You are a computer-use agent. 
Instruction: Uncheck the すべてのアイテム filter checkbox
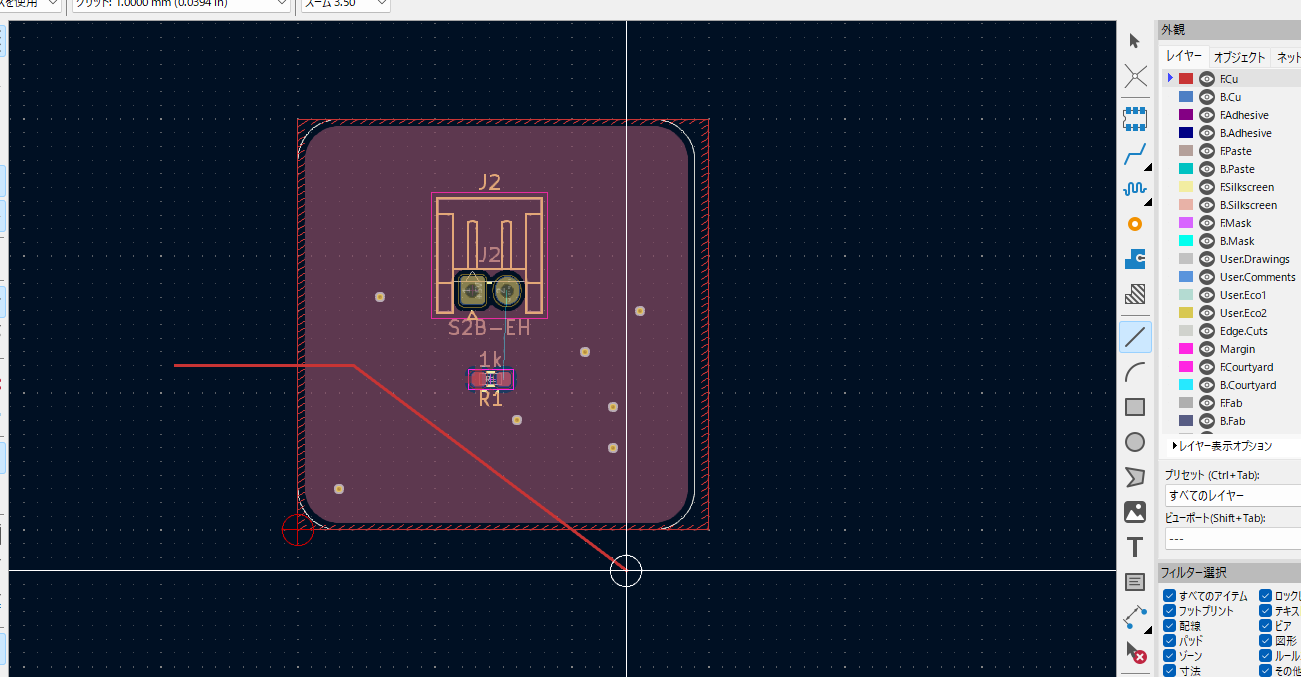pyautogui.click(x=1169, y=596)
